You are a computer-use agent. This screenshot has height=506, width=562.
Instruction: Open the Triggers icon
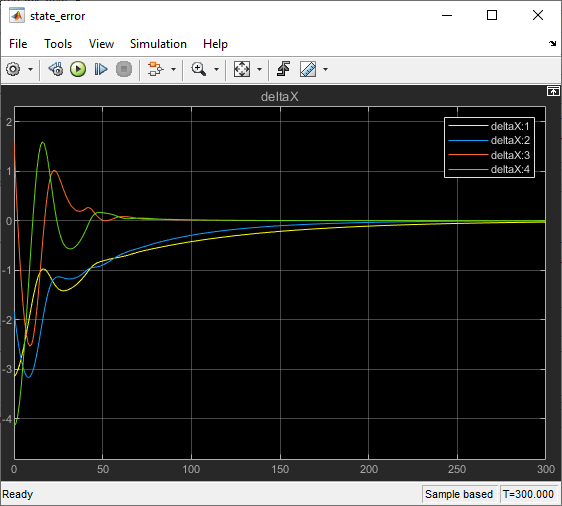click(284, 69)
